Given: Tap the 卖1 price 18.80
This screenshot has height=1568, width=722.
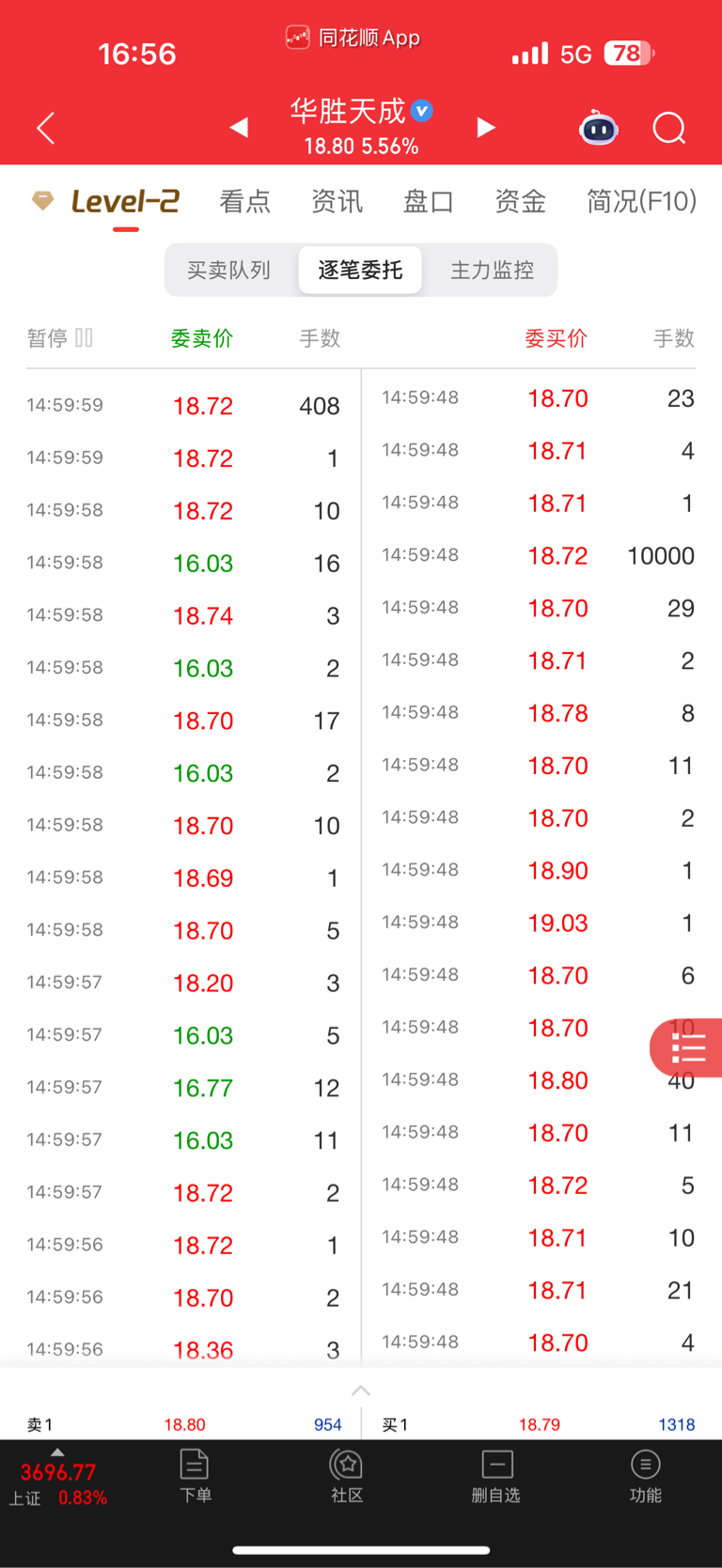Looking at the screenshot, I should (184, 1425).
